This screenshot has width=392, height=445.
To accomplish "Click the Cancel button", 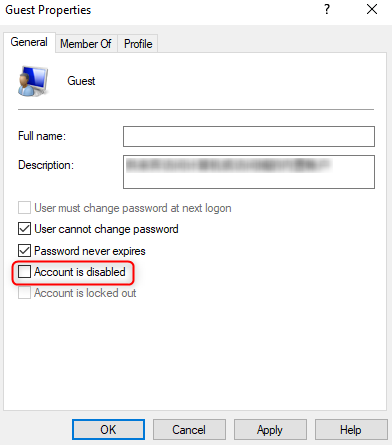I will point(189,430).
